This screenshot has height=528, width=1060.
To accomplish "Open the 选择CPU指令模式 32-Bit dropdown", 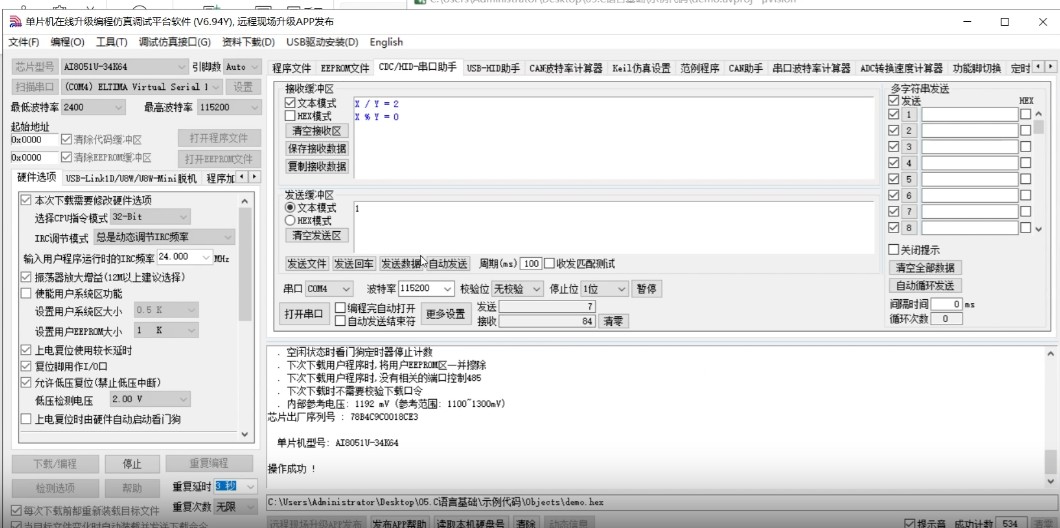I will coord(150,217).
